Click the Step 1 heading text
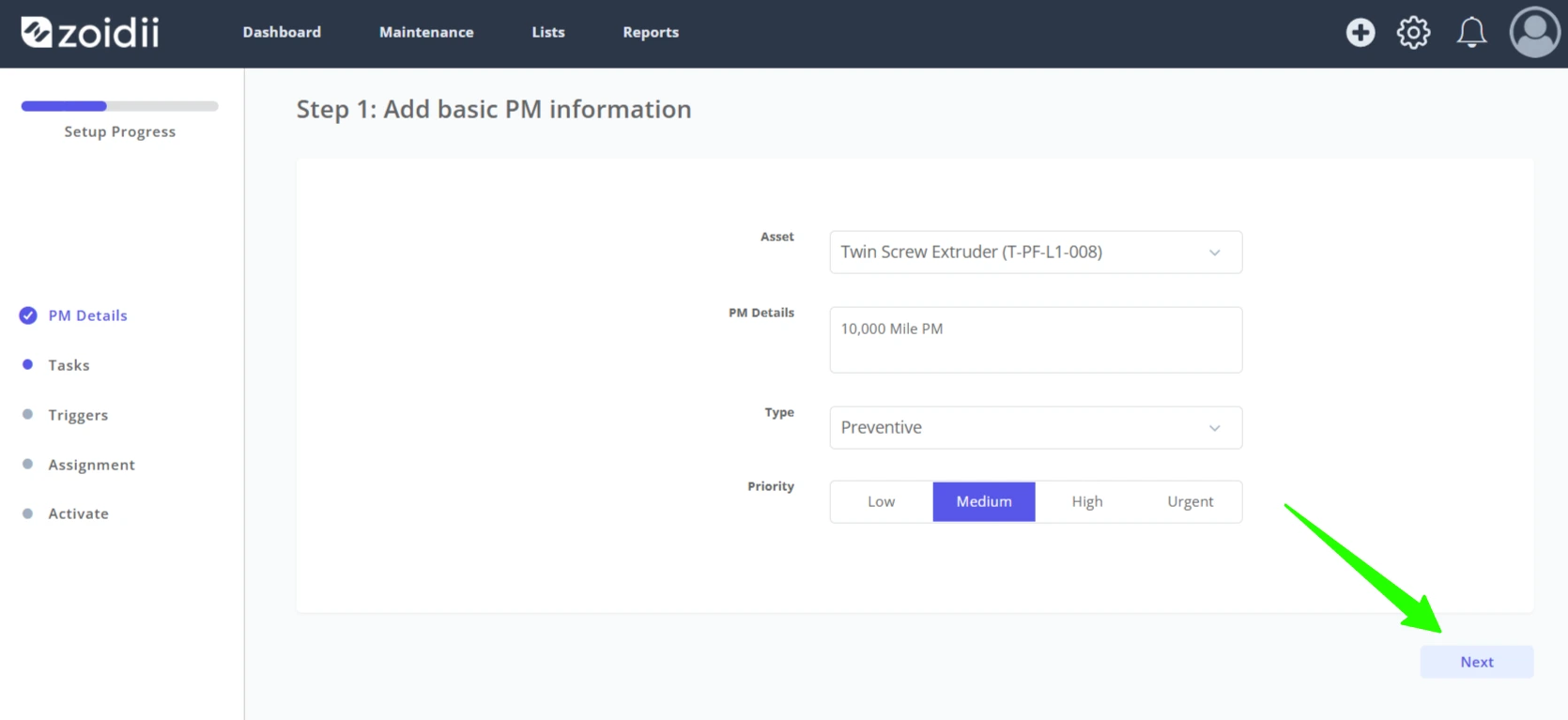Screen dimensions: 1568x720 [494, 109]
